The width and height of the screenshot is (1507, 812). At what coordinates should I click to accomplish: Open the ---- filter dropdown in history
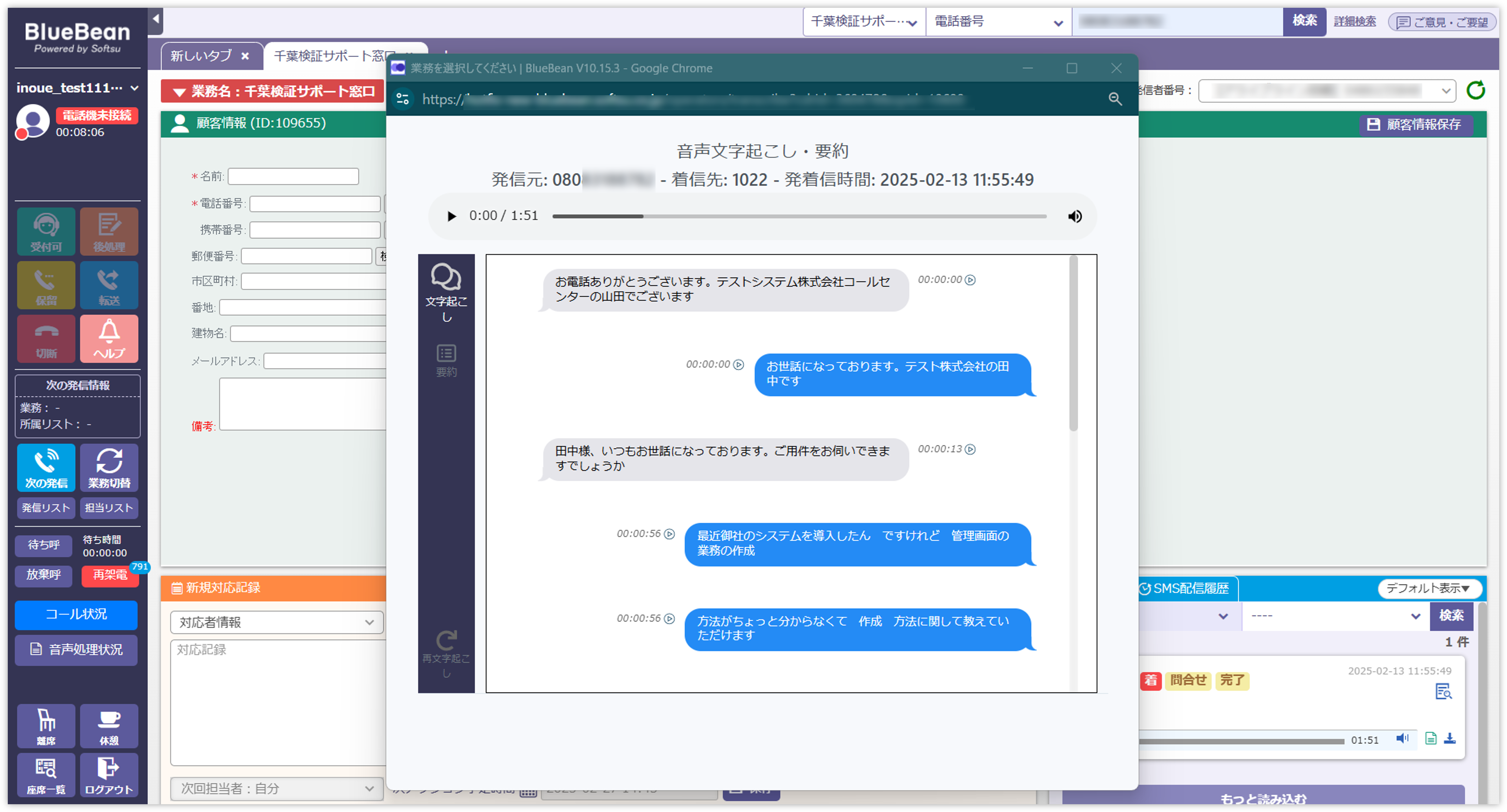[1335, 616]
